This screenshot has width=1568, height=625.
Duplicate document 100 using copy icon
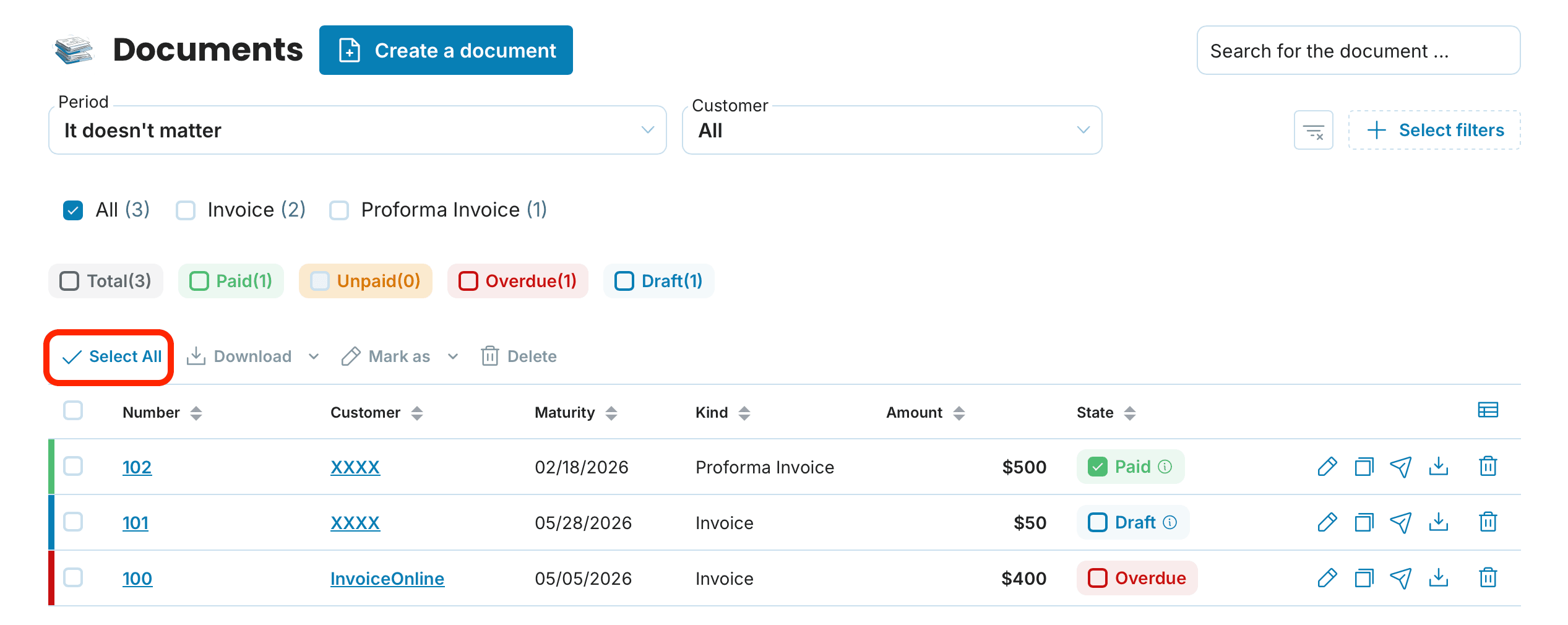point(1364,578)
